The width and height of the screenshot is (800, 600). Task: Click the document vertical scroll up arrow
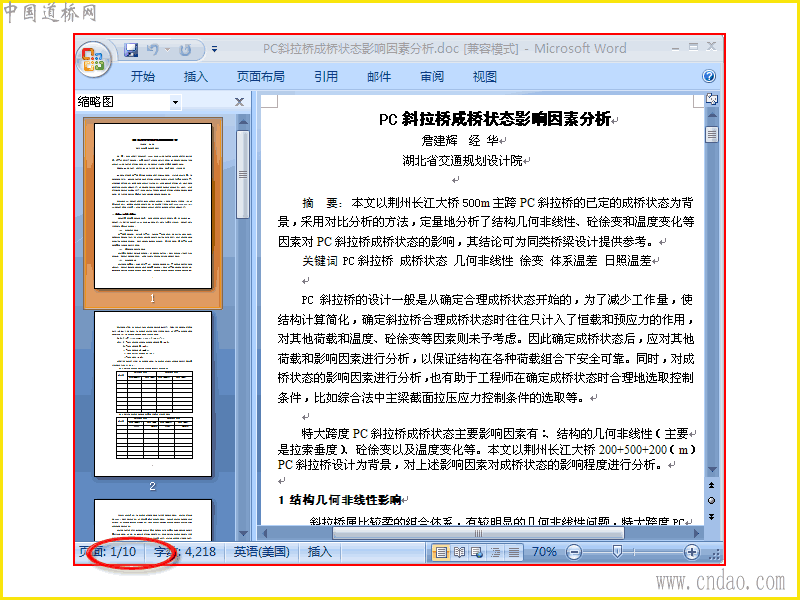pyautogui.click(x=712, y=116)
